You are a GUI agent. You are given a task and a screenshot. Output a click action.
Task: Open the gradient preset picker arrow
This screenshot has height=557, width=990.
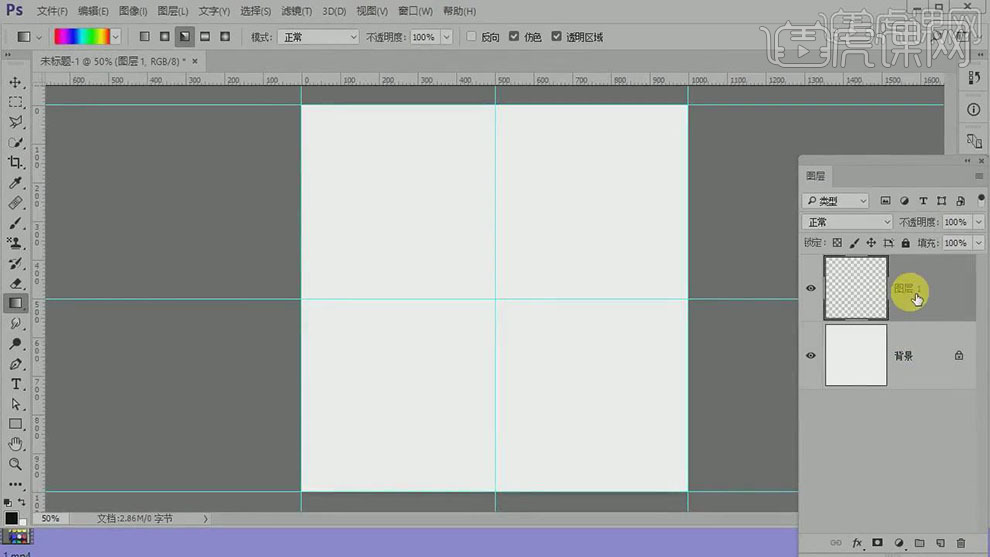coord(116,37)
